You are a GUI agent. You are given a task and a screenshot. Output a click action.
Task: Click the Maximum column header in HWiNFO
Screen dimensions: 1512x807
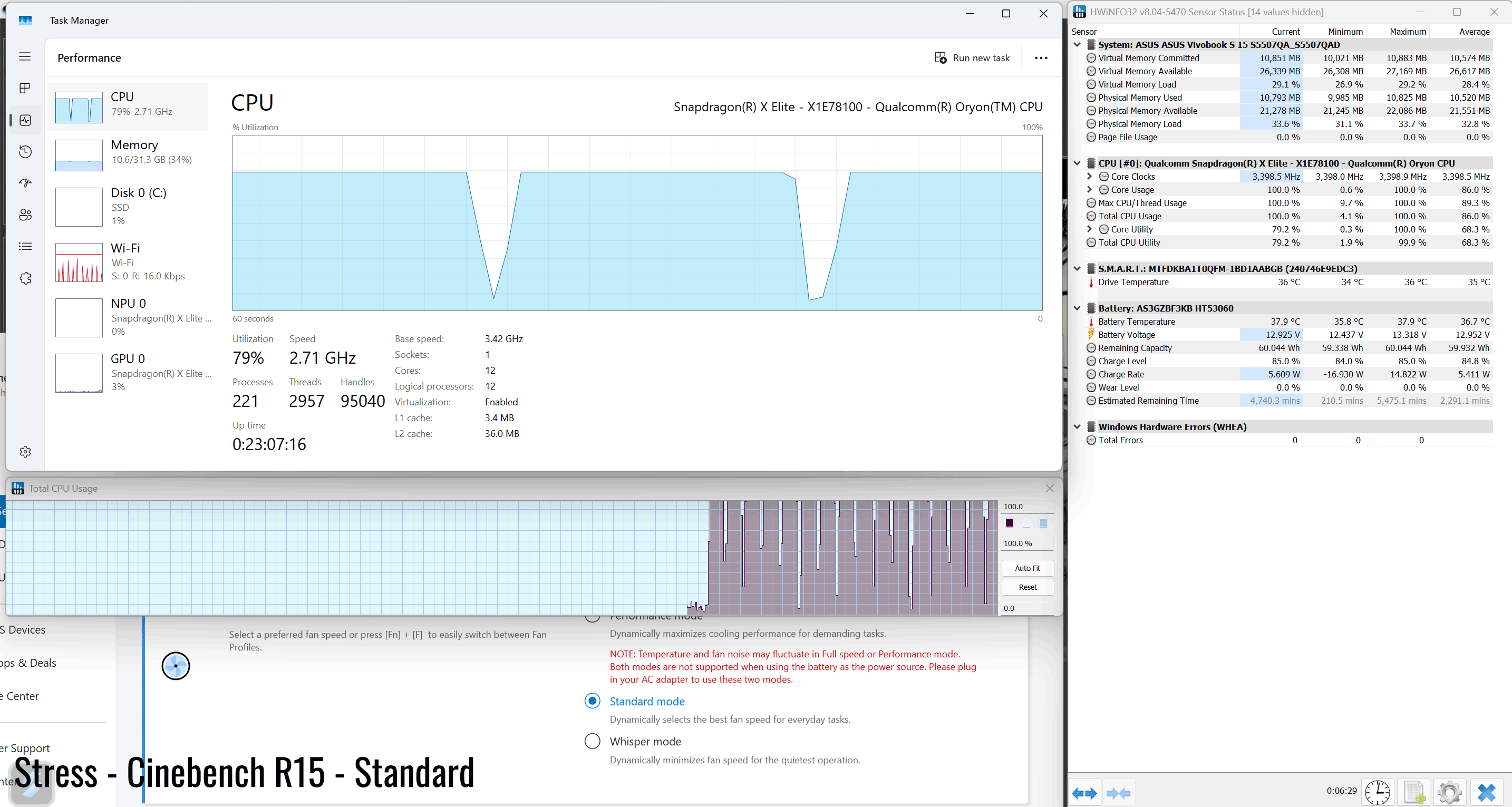(x=1398, y=31)
